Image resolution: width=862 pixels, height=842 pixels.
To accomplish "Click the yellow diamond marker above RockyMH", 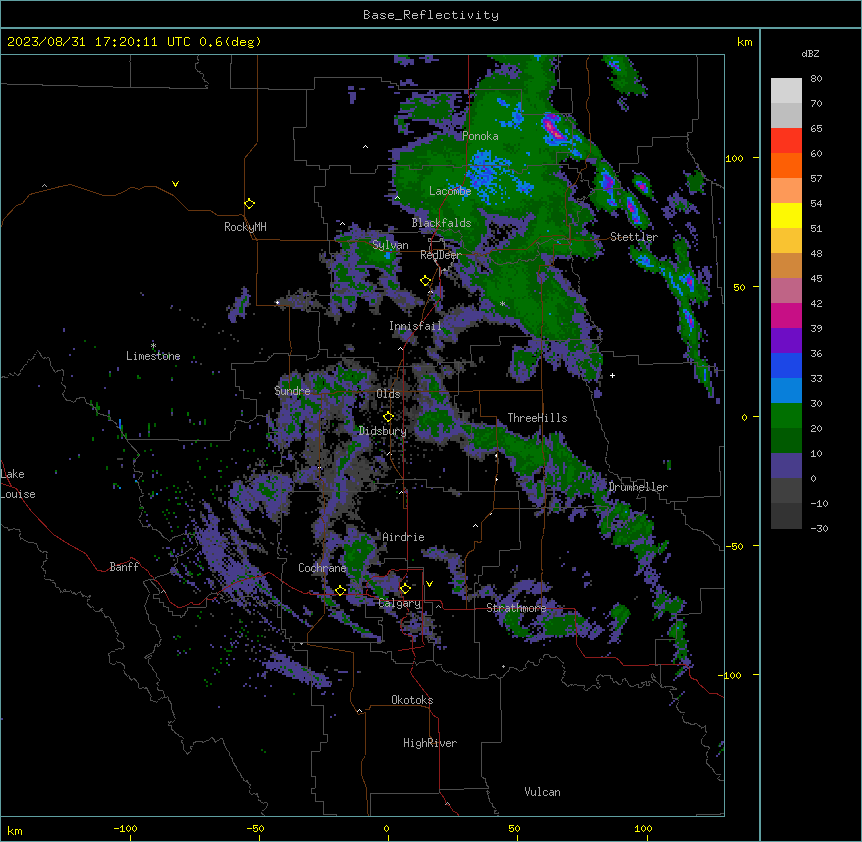I will 250,204.
